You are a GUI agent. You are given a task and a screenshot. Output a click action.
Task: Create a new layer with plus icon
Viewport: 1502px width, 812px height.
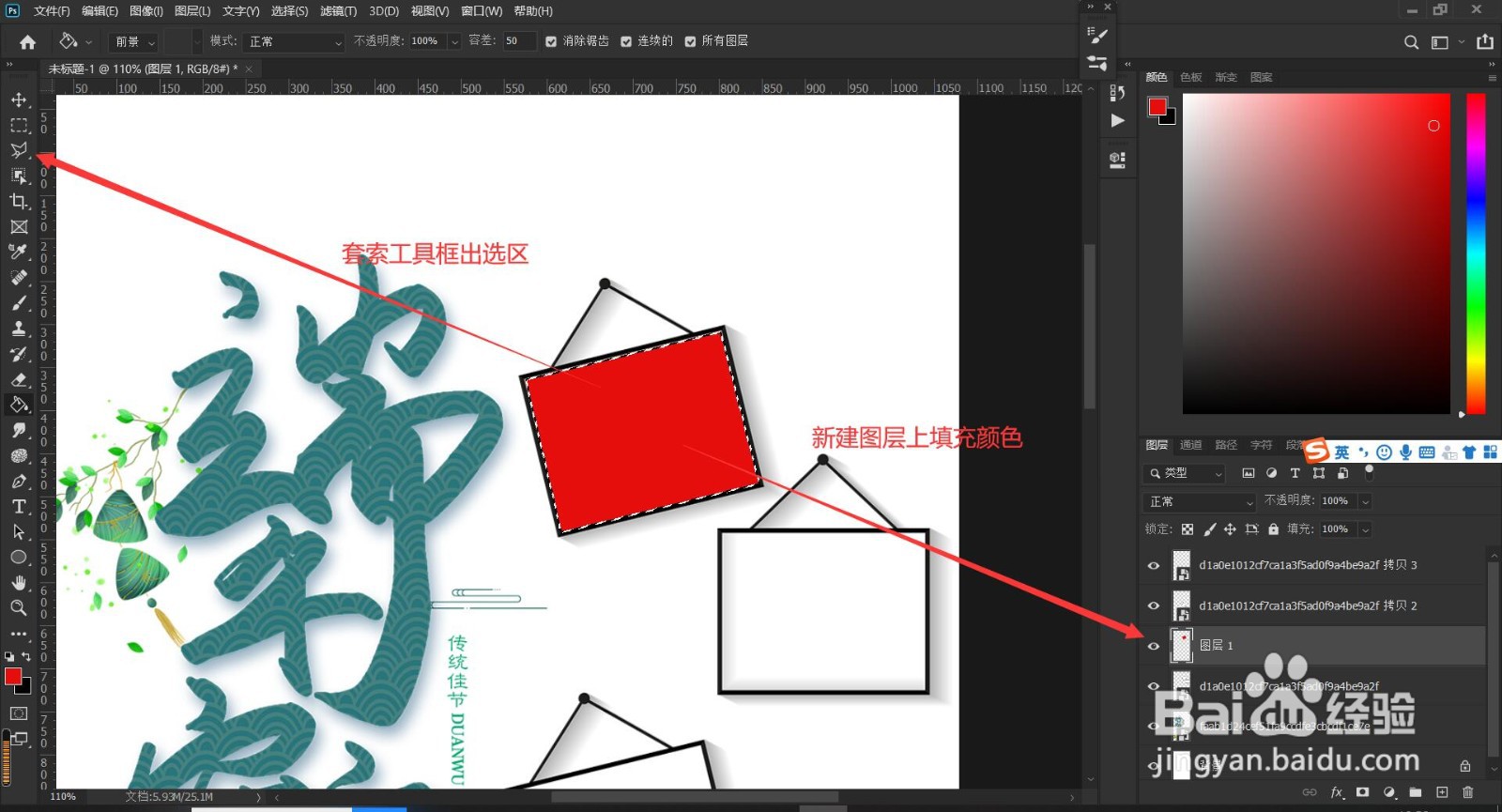click(1442, 792)
